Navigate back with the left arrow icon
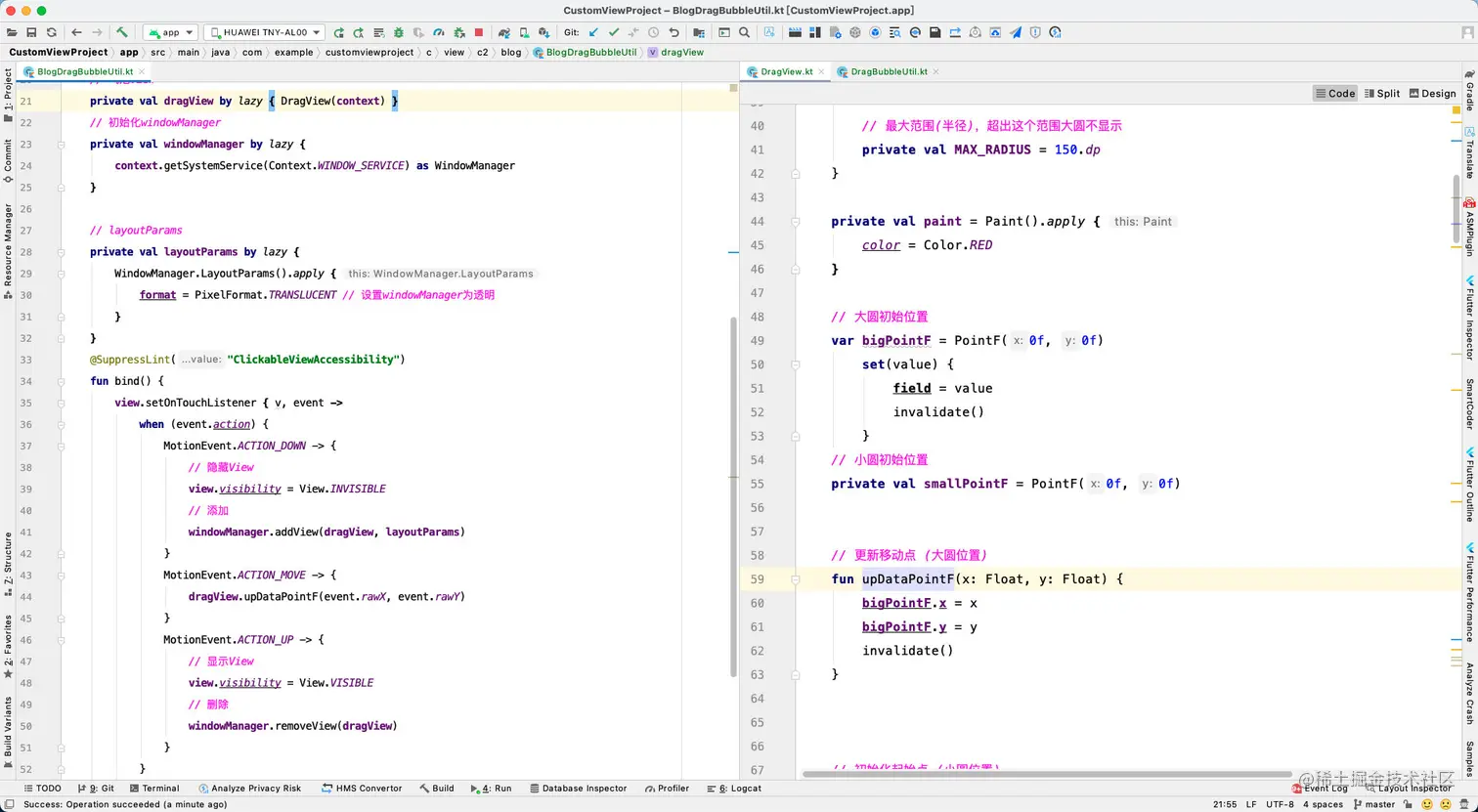 point(76,32)
